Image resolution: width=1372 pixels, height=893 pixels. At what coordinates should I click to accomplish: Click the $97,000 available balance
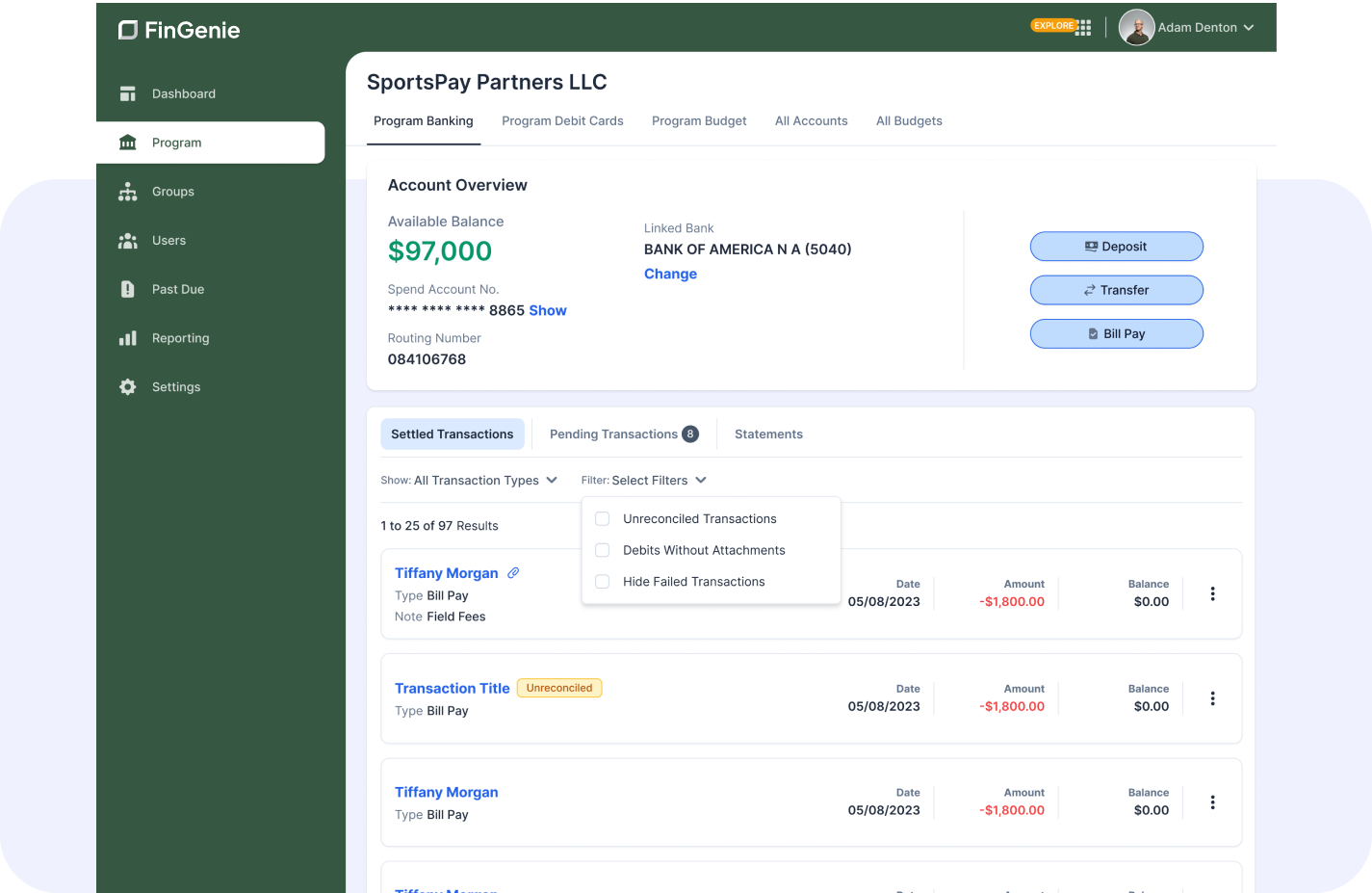(440, 251)
